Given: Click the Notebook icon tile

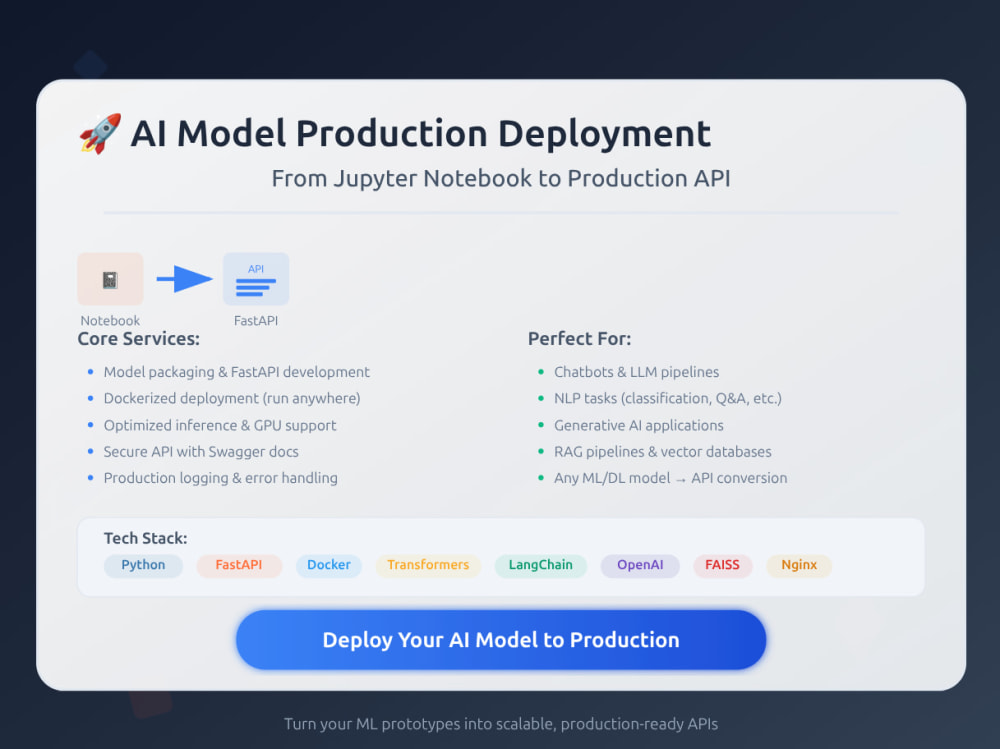Looking at the screenshot, I should point(110,279).
